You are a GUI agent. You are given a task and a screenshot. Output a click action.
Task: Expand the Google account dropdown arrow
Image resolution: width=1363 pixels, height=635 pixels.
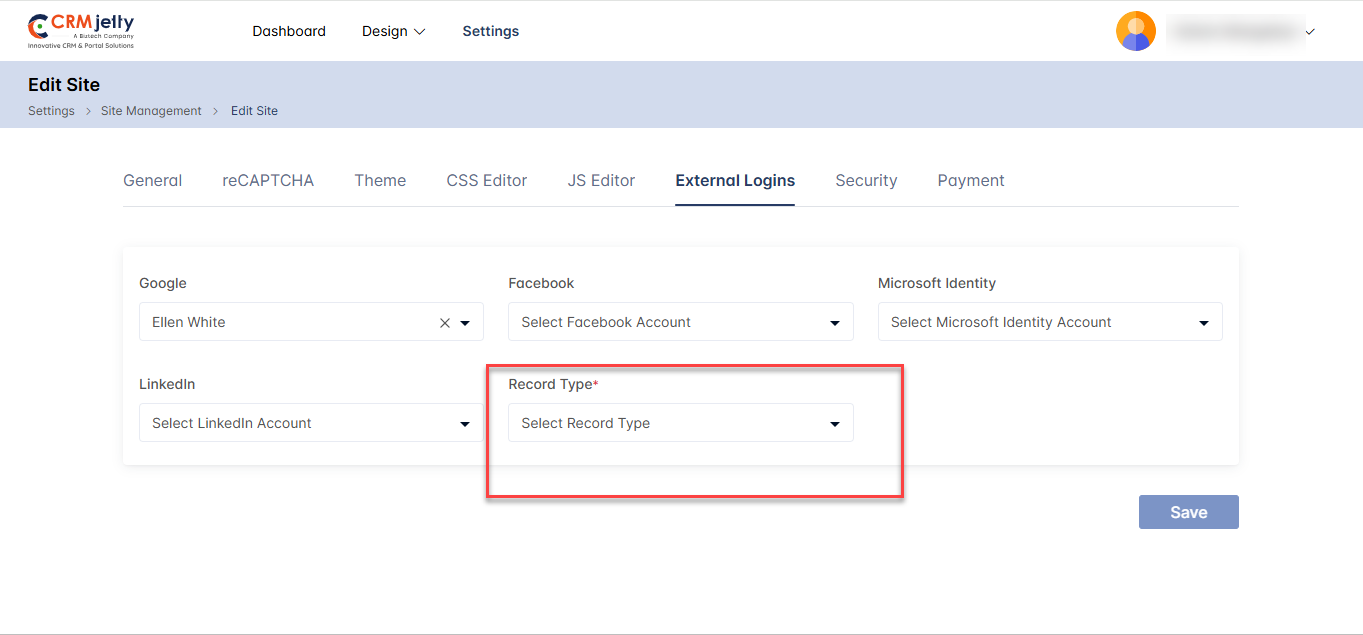(465, 323)
